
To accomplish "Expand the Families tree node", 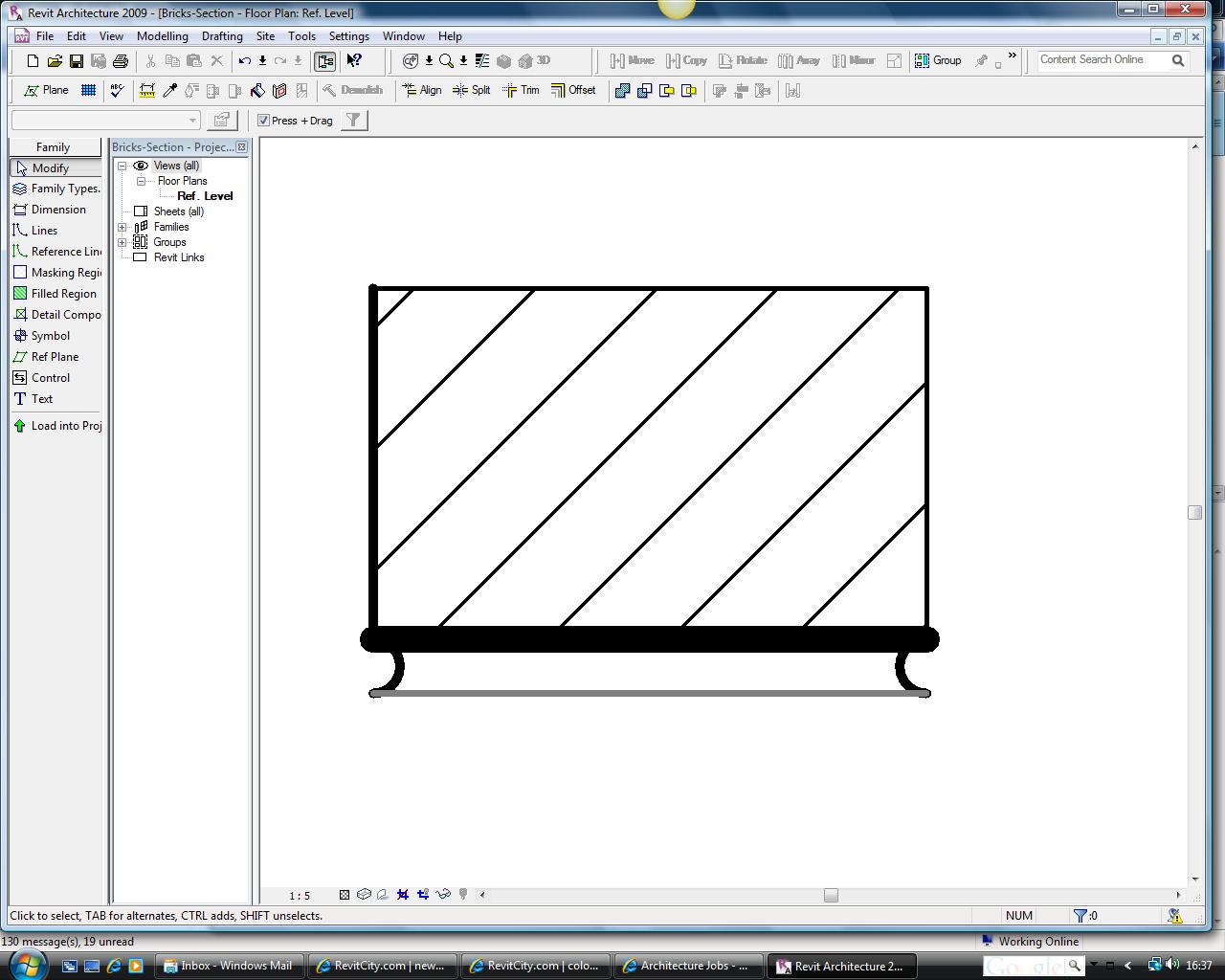I will coord(122,227).
